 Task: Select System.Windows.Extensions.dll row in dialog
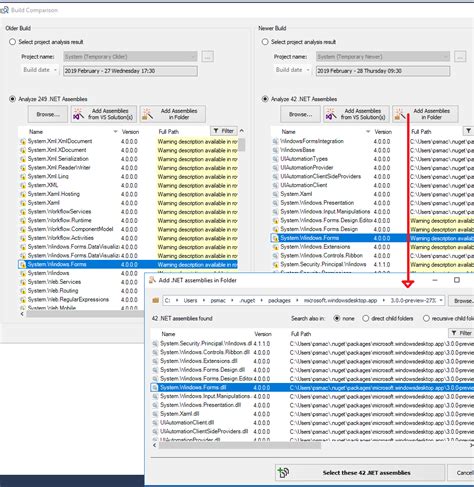pos(312,361)
